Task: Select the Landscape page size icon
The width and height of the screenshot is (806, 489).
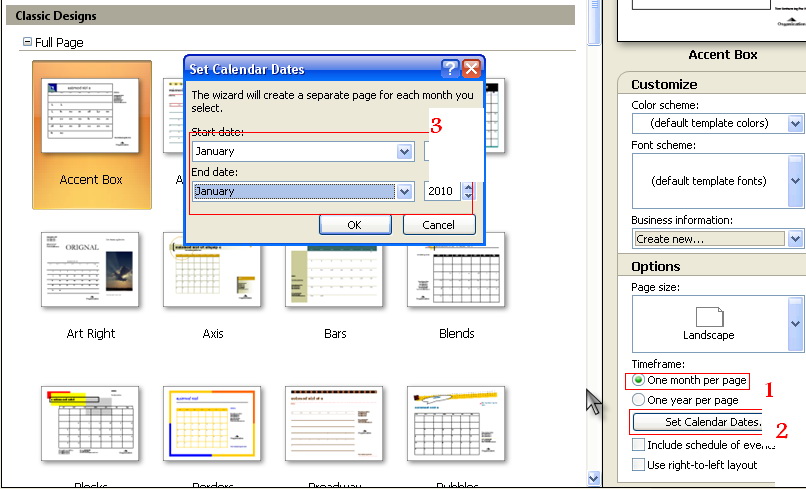Action: click(x=708, y=322)
